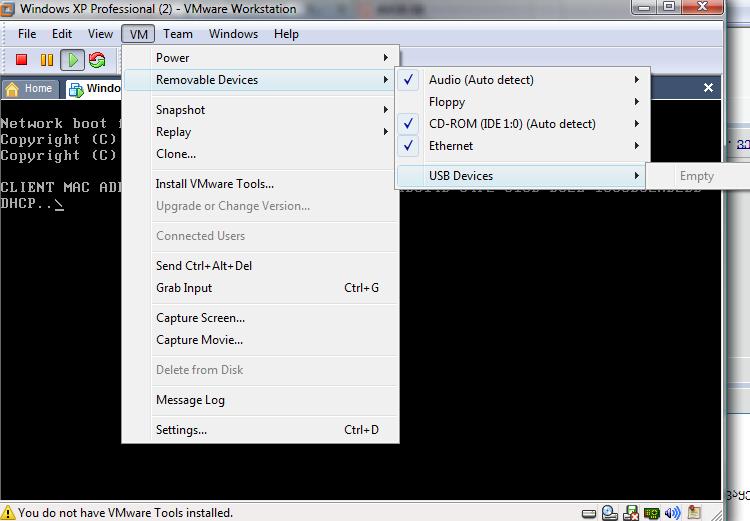Click the VMware Workstation title bar icon
Viewport: 750px width, 521px height.
point(7,9)
